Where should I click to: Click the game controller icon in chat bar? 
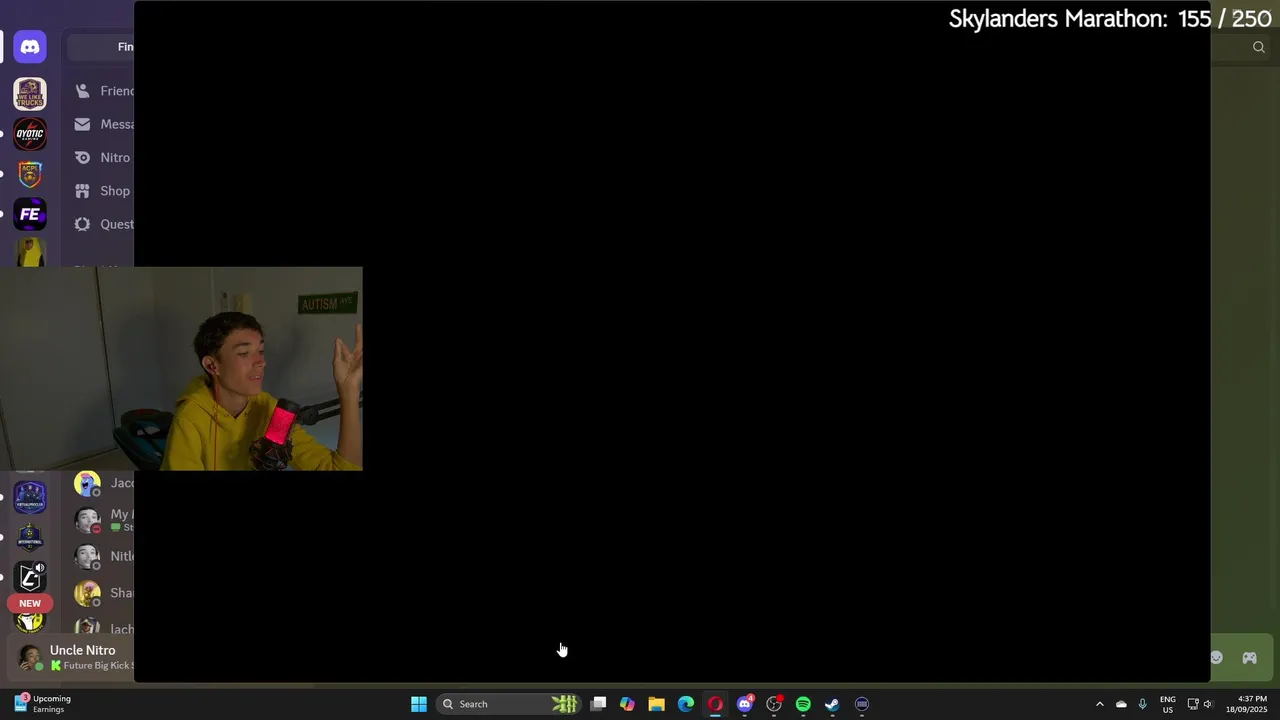point(1250,658)
